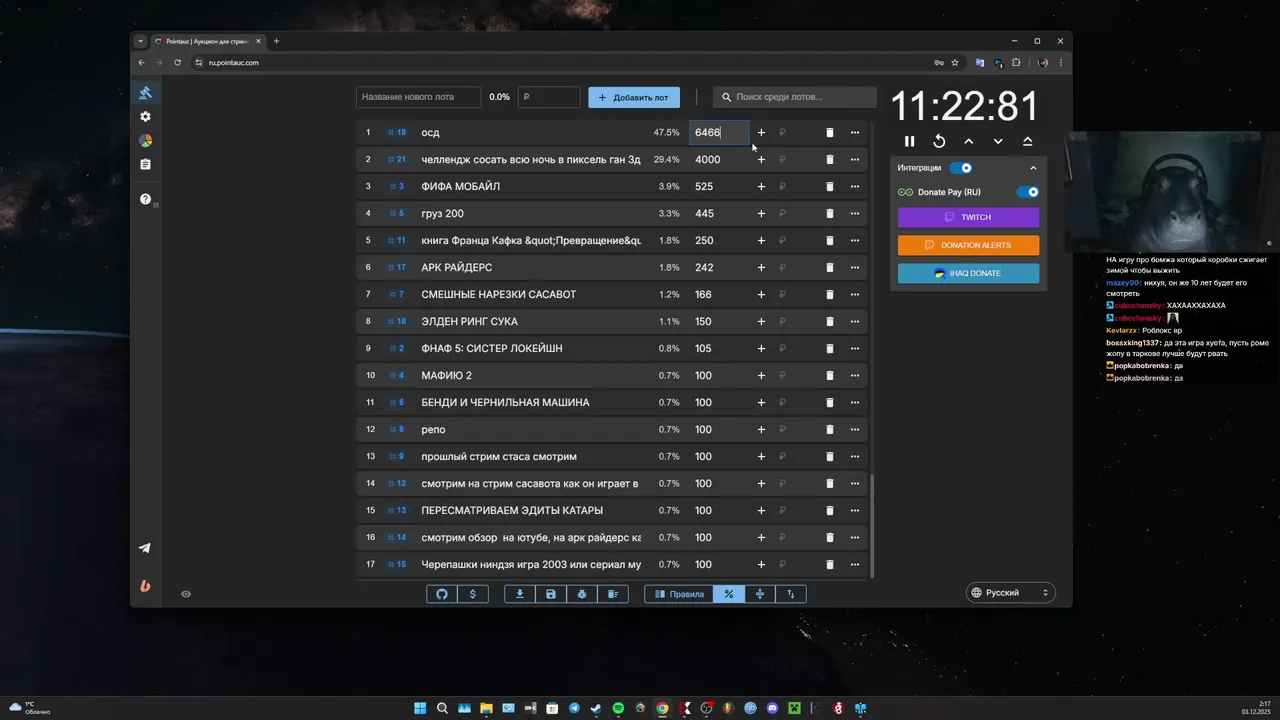Image resolution: width=1280 pixels, height=720 pixels.
Task: Open the Русский language dropdown
Action: [x=1011, y=593]
